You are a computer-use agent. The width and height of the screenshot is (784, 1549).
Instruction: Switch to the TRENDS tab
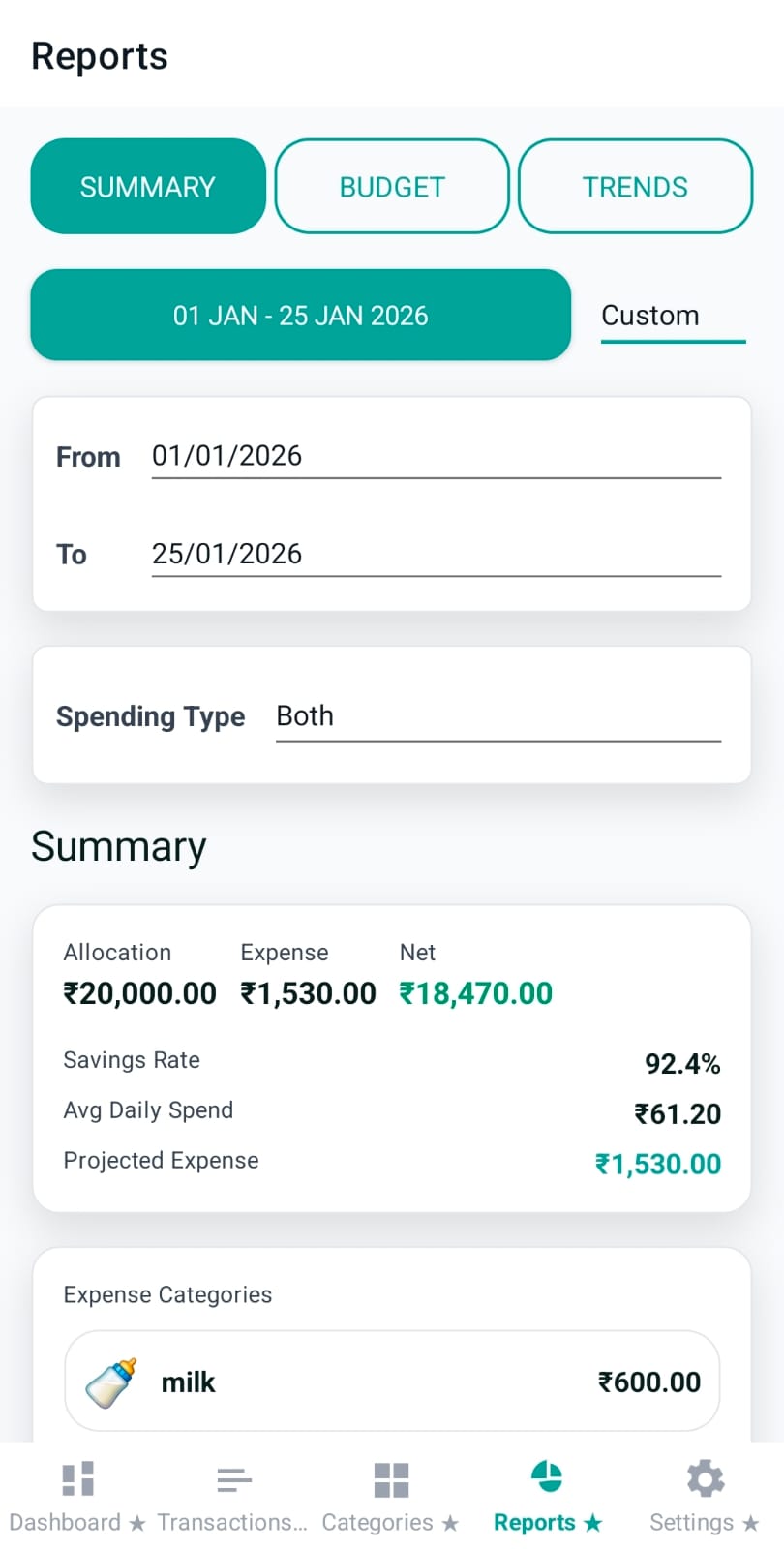(634, 186)
